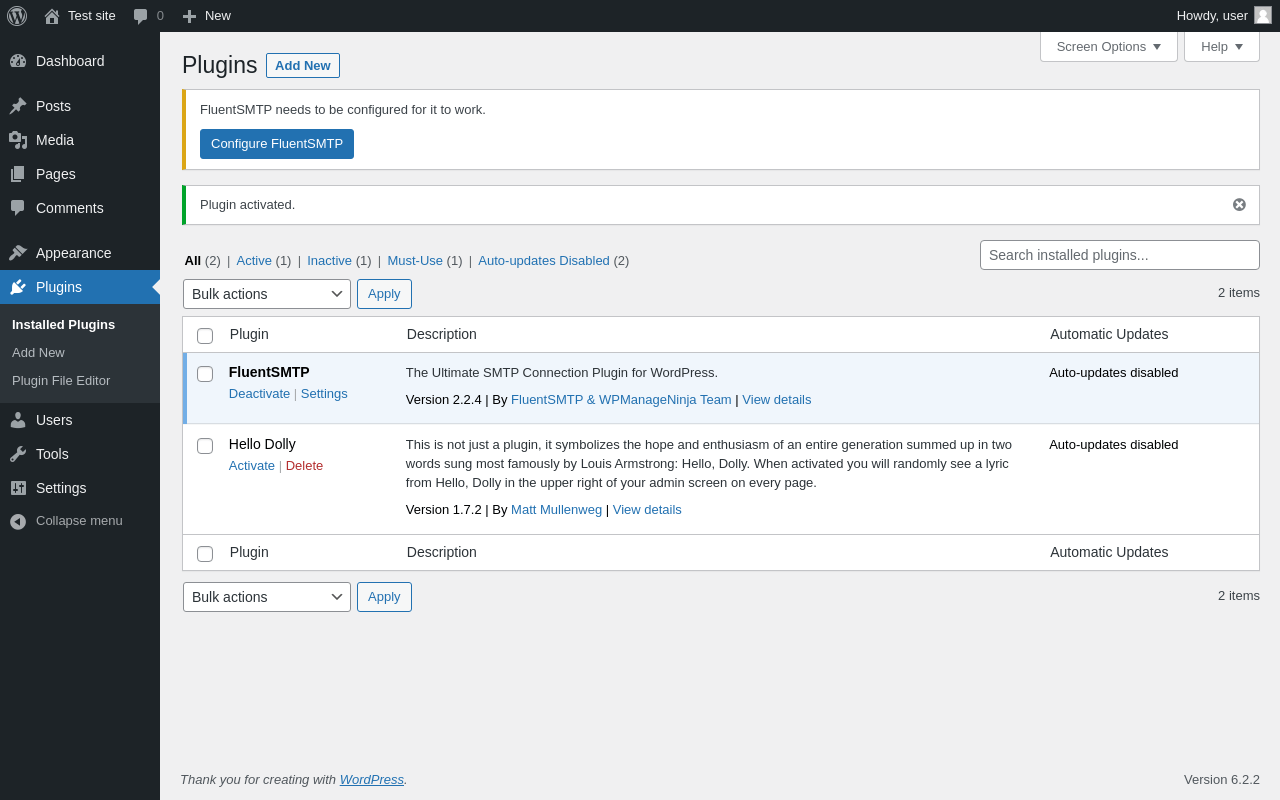
Task: Toggle the select-all checkbox in the table header
Action: point(205,336)
